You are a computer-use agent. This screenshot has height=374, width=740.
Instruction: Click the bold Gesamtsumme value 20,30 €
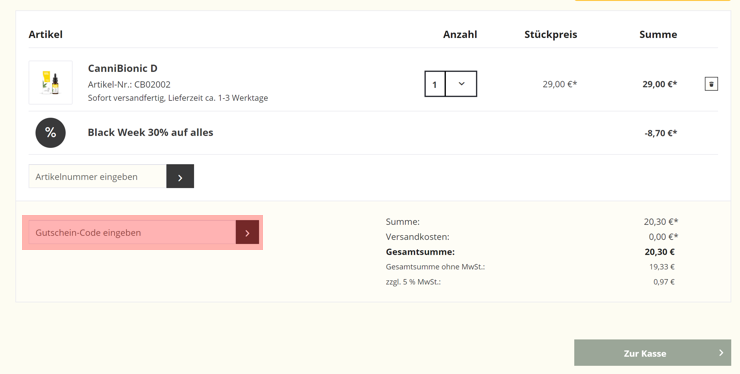point(659,252)
